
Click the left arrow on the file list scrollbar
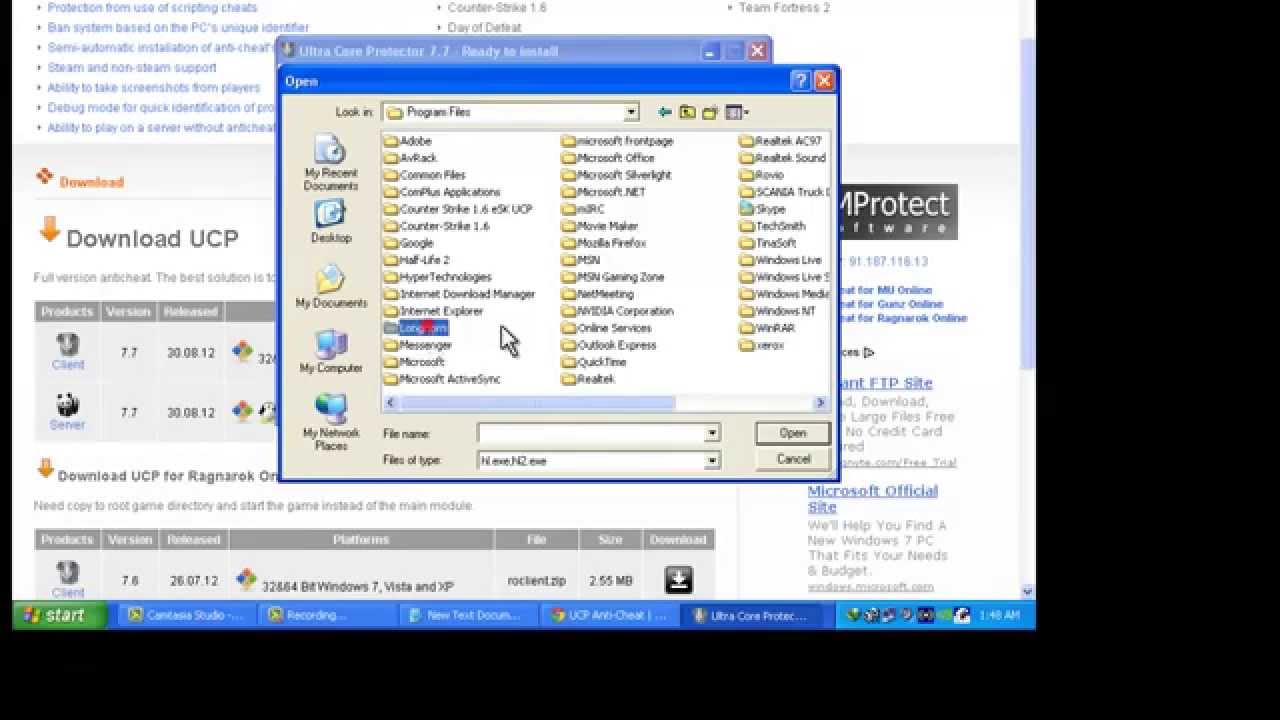391,403
